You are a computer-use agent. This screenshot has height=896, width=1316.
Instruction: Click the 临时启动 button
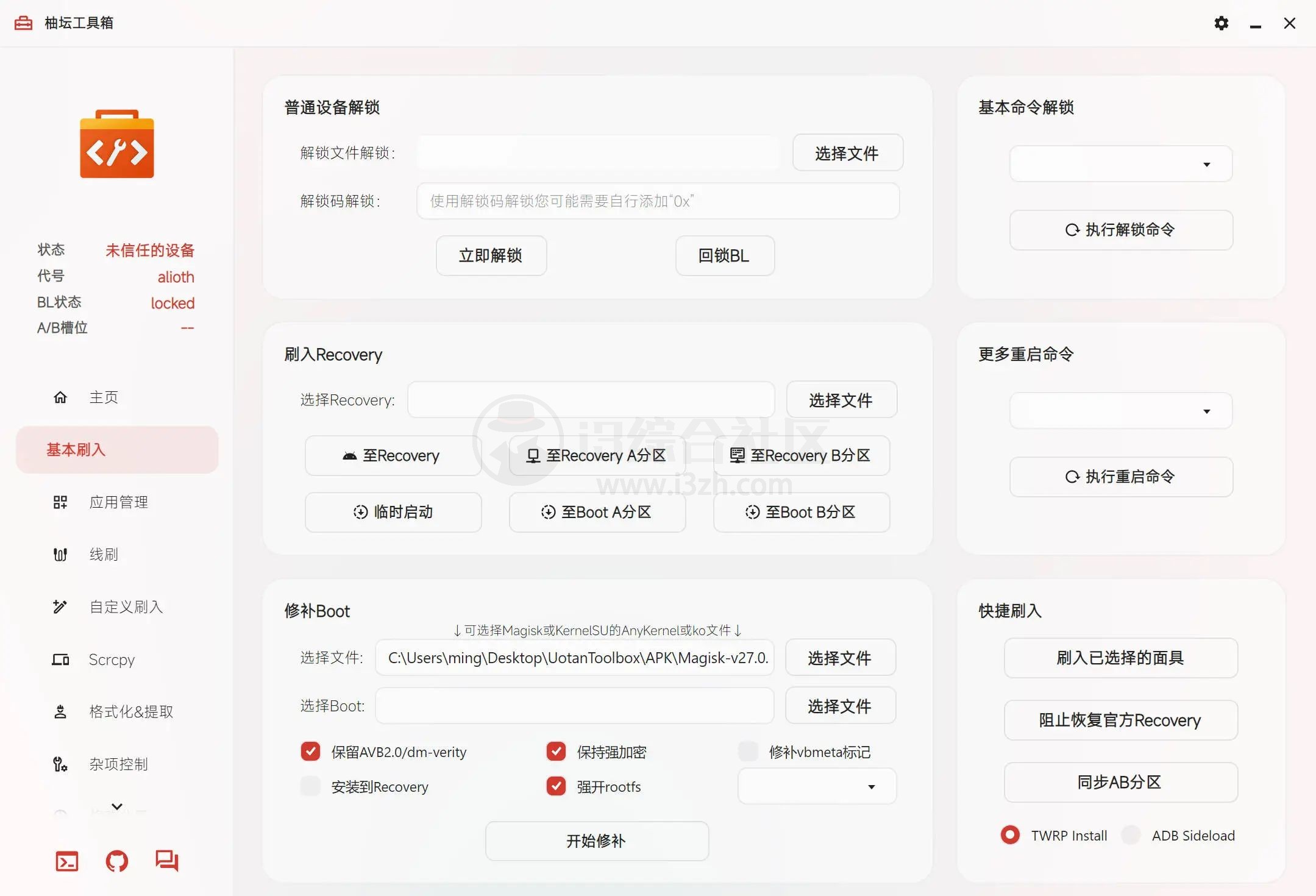pos(393,512)
